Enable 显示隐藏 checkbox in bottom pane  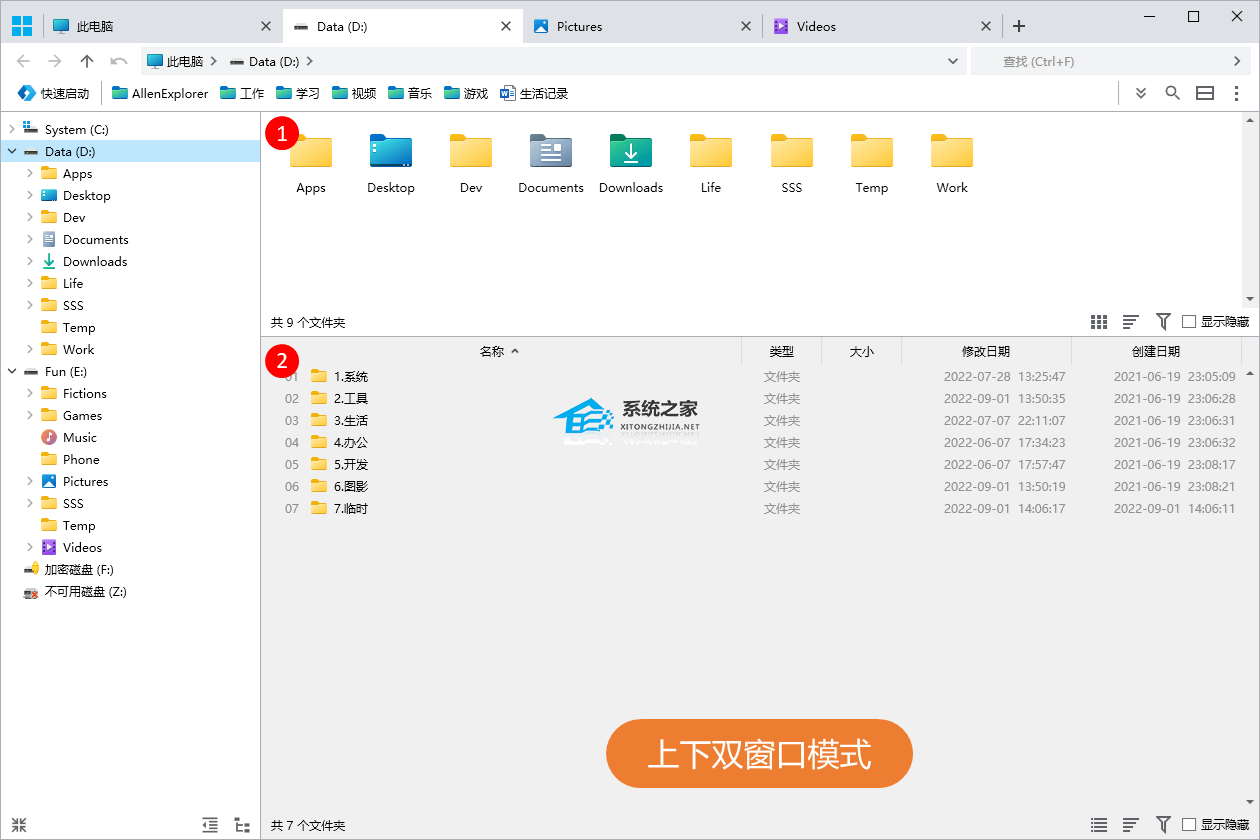tap(1189, 825)
